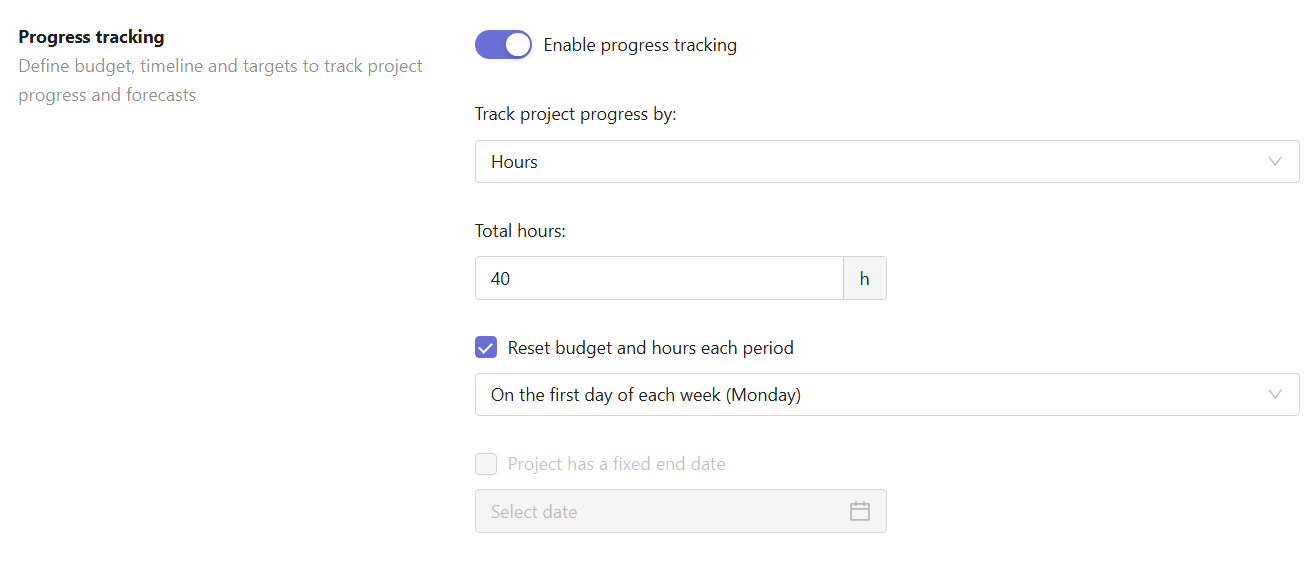Screen dimensions: 1313x570
Task: Click the Select date field
Action: [x=681, y=511]
